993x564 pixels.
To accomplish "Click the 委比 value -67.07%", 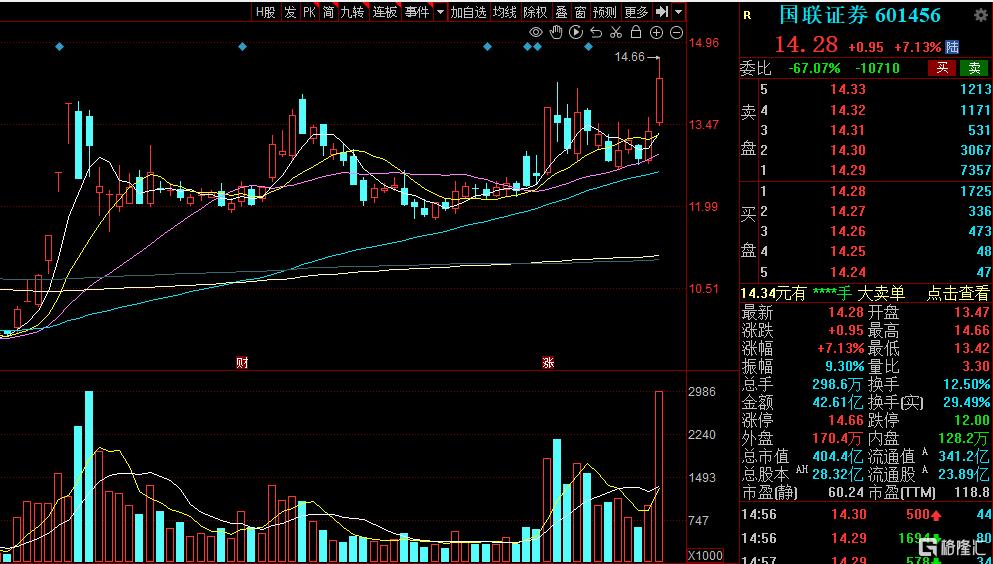I will pos(814,68).
